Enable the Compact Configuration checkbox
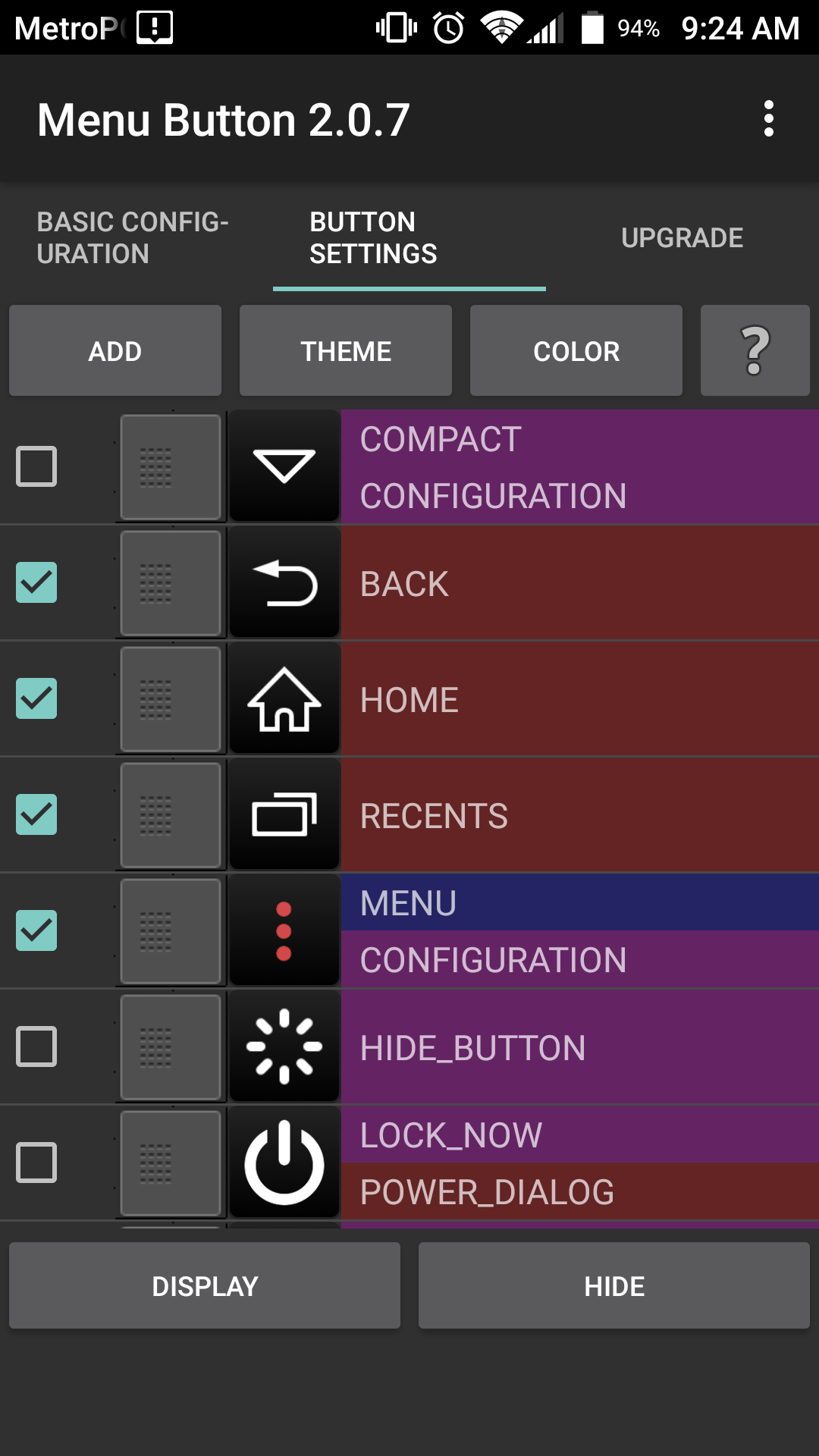 (36, 466)
